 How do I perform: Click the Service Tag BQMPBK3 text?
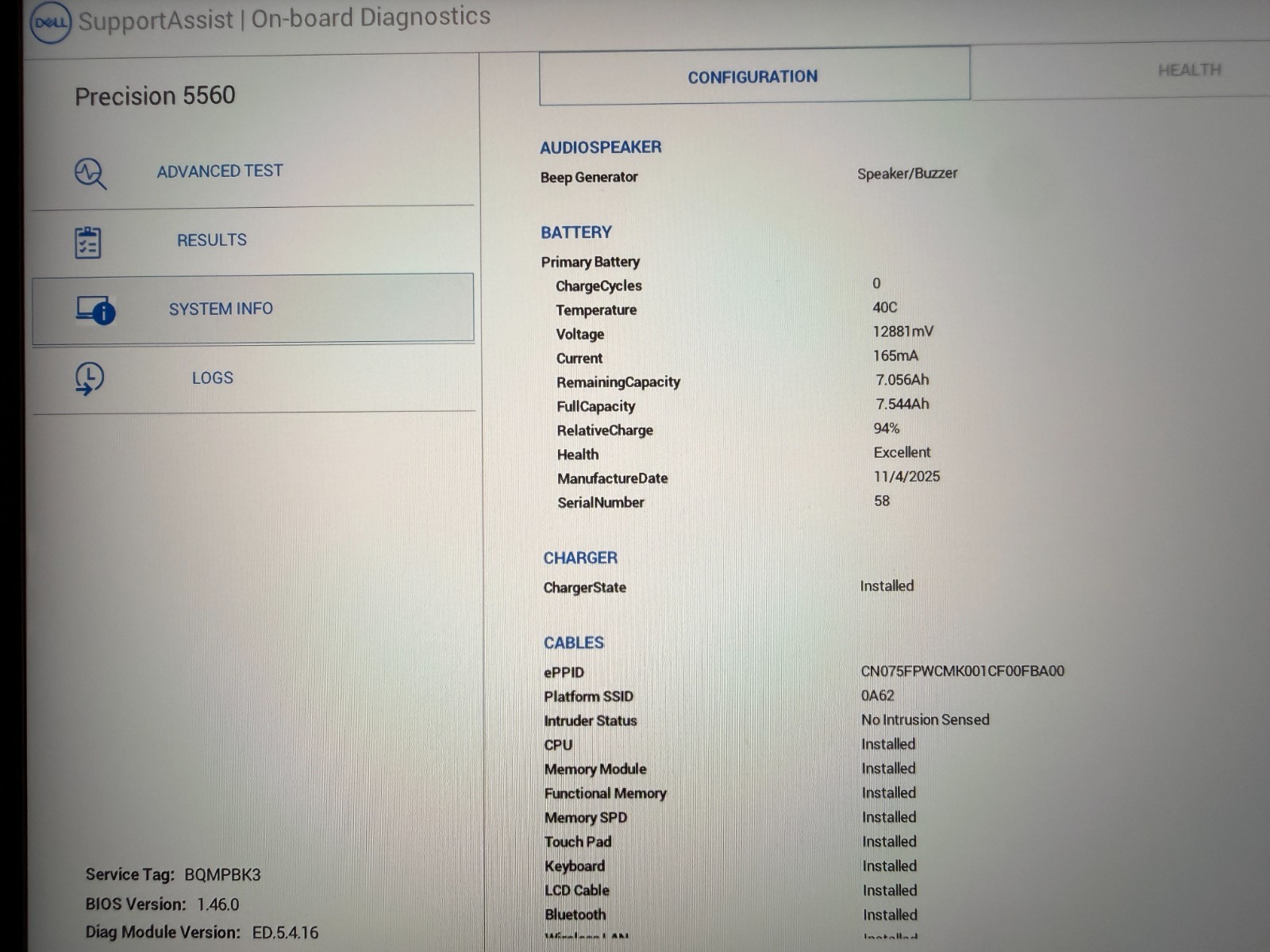173,875
